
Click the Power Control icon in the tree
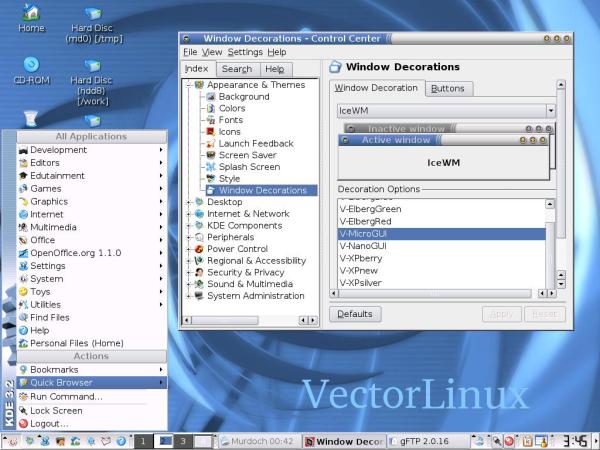click(199, 249)
